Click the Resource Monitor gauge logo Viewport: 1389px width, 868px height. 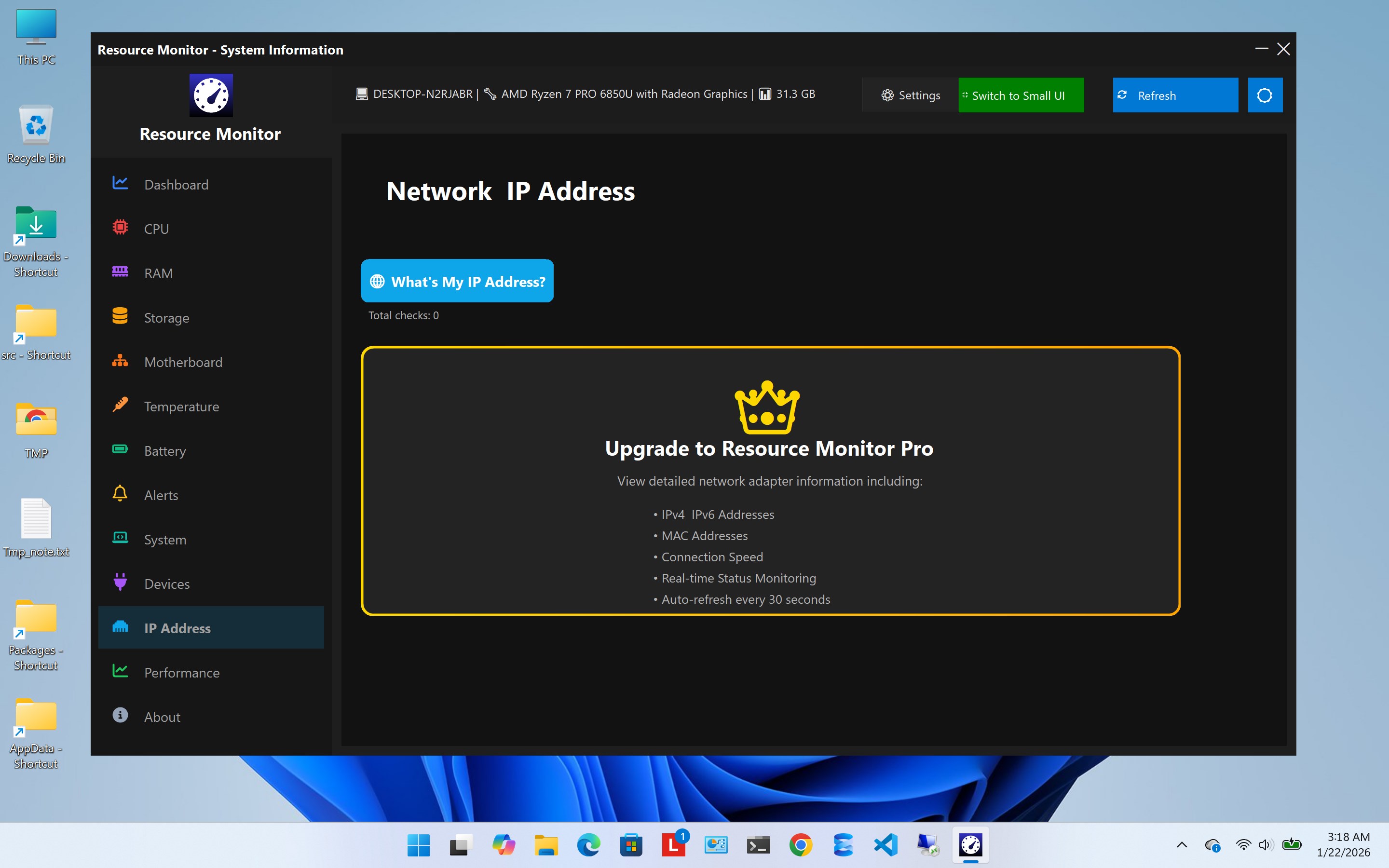click(x=211, y=95)
